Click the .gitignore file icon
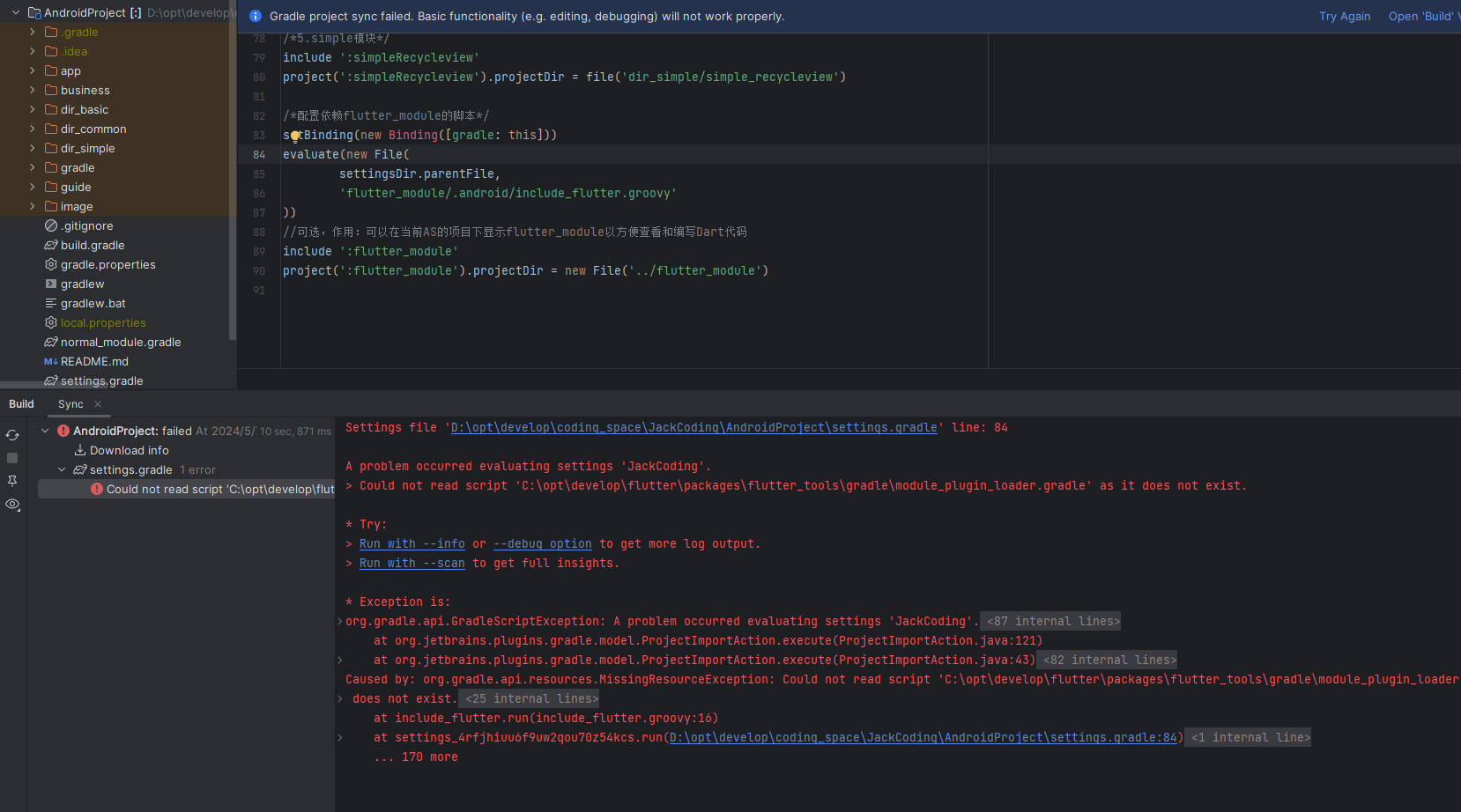Screen dimensions: 1461x812 [x=51, y=225]
